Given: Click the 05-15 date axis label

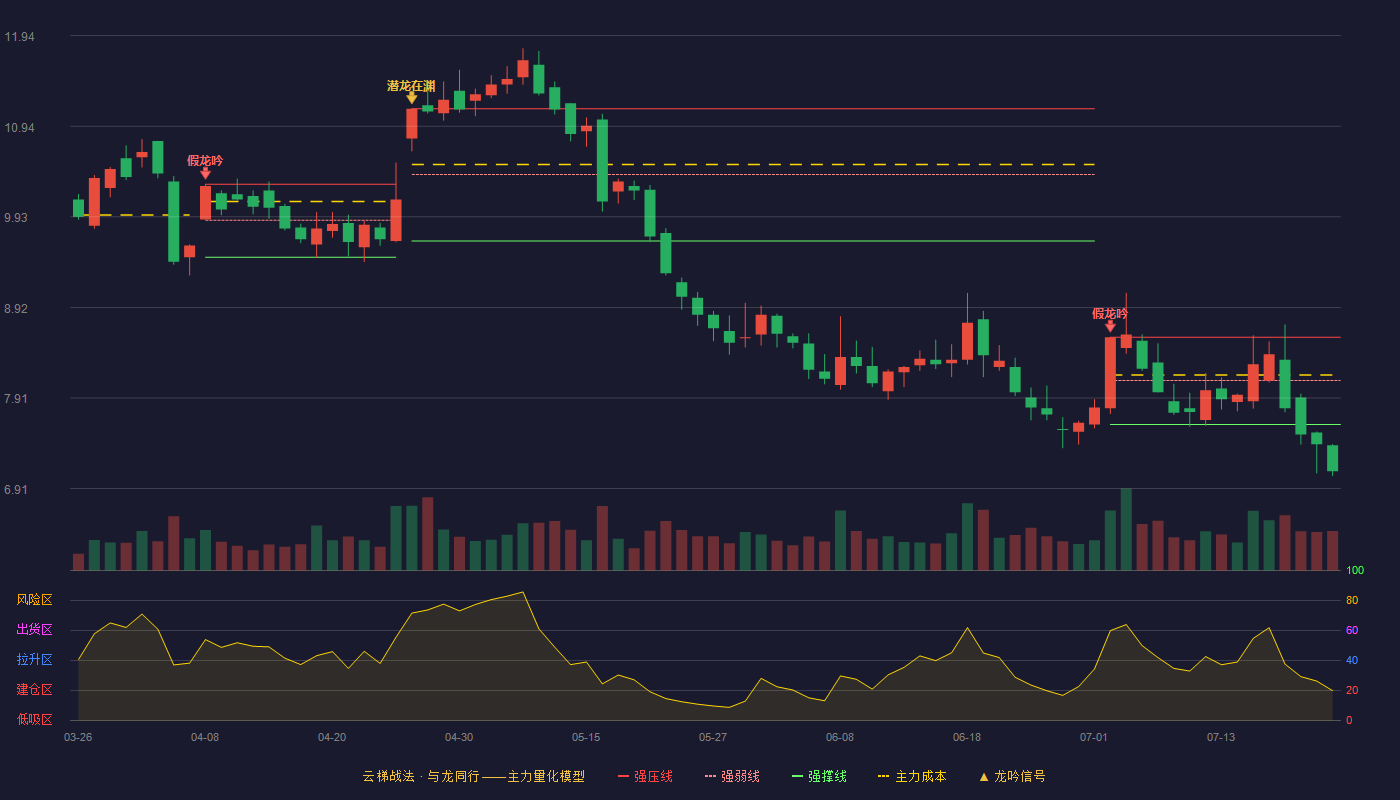Looking at the screenshot, I should coord(586,737).
